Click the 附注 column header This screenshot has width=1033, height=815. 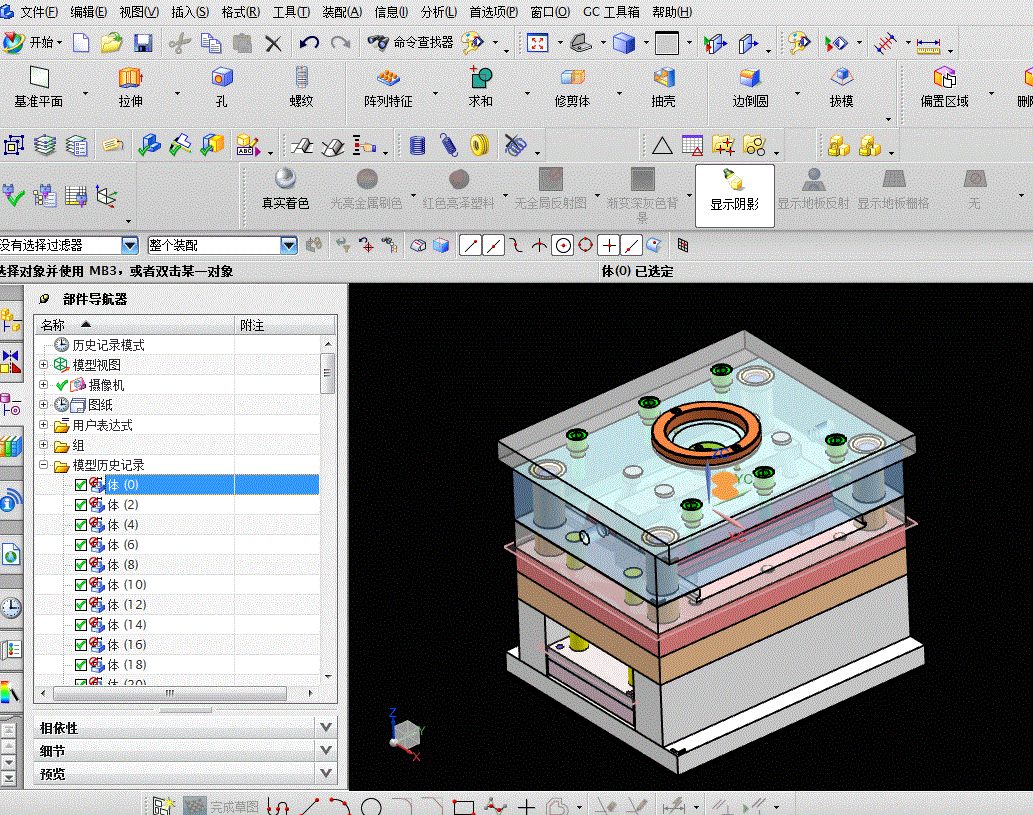click(286, 325)
